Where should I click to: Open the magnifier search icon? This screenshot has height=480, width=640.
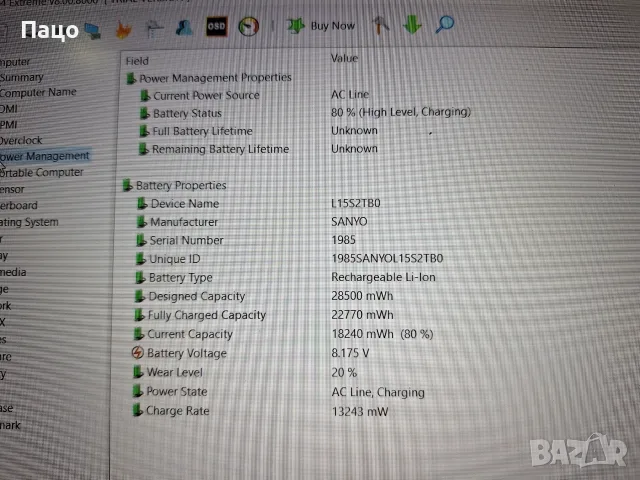445,24
